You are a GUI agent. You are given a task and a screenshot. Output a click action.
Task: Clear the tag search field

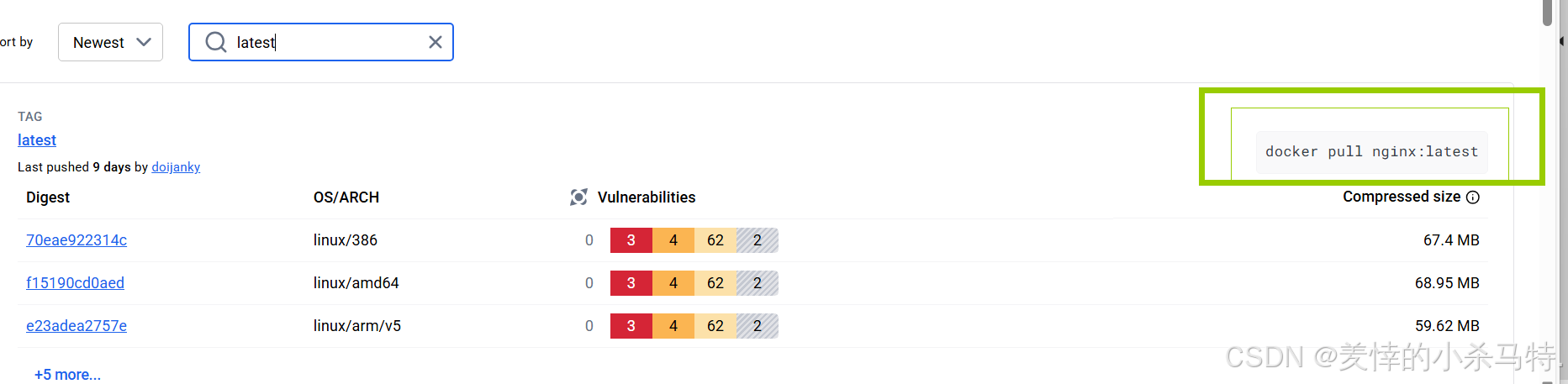coord(436,42)
